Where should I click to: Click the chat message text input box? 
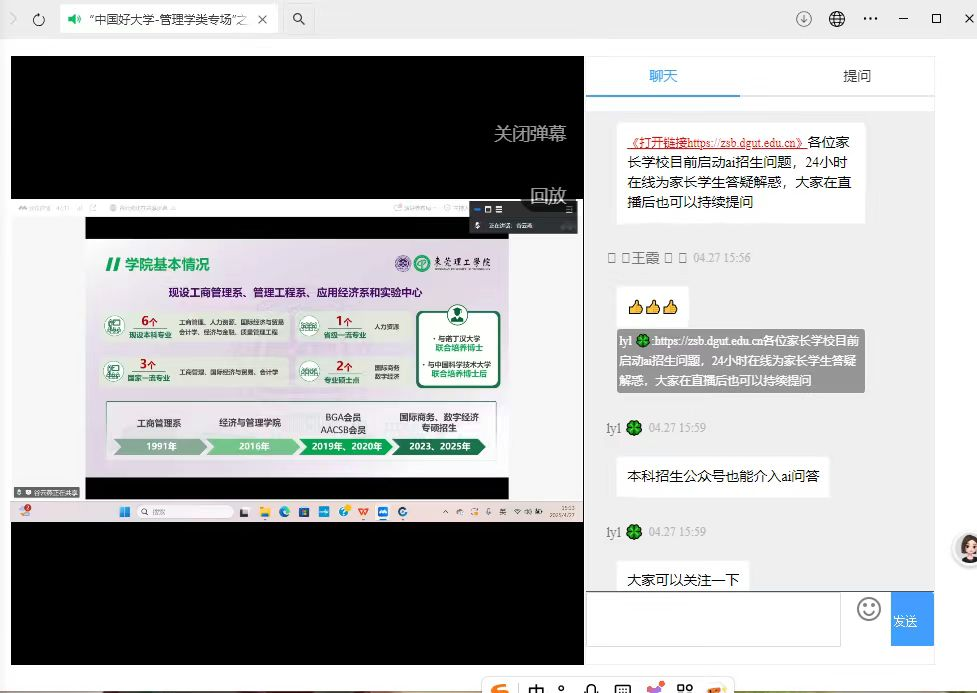pos(713,619)
